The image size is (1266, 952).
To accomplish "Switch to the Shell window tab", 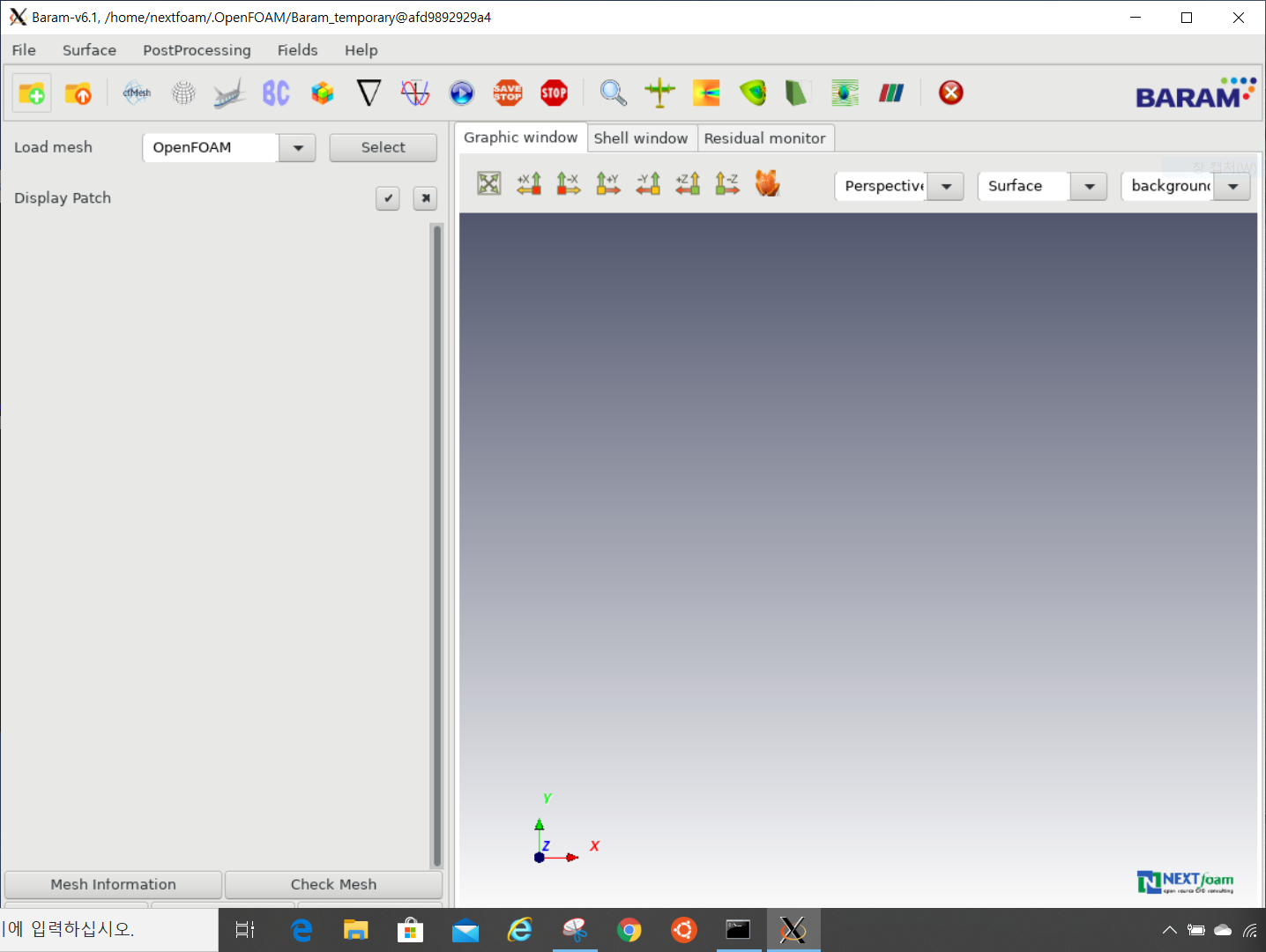I will pos(641,138).
